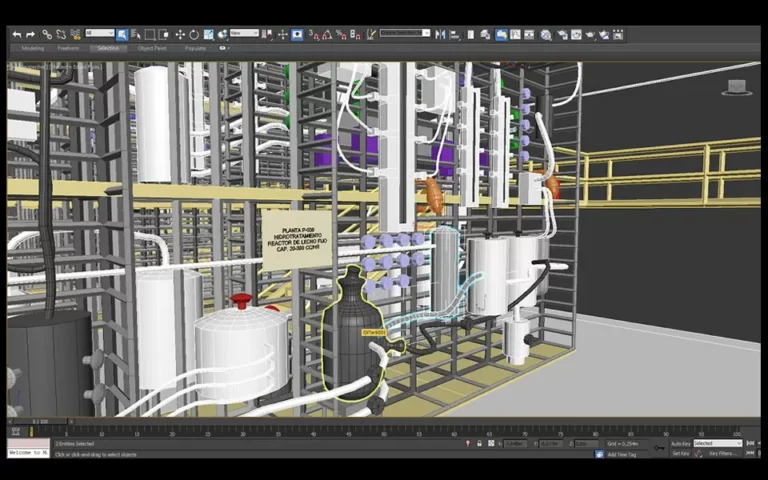Select the Select and Link tool
The width and height of the screenshot is (768, 480).
(47, 34)
